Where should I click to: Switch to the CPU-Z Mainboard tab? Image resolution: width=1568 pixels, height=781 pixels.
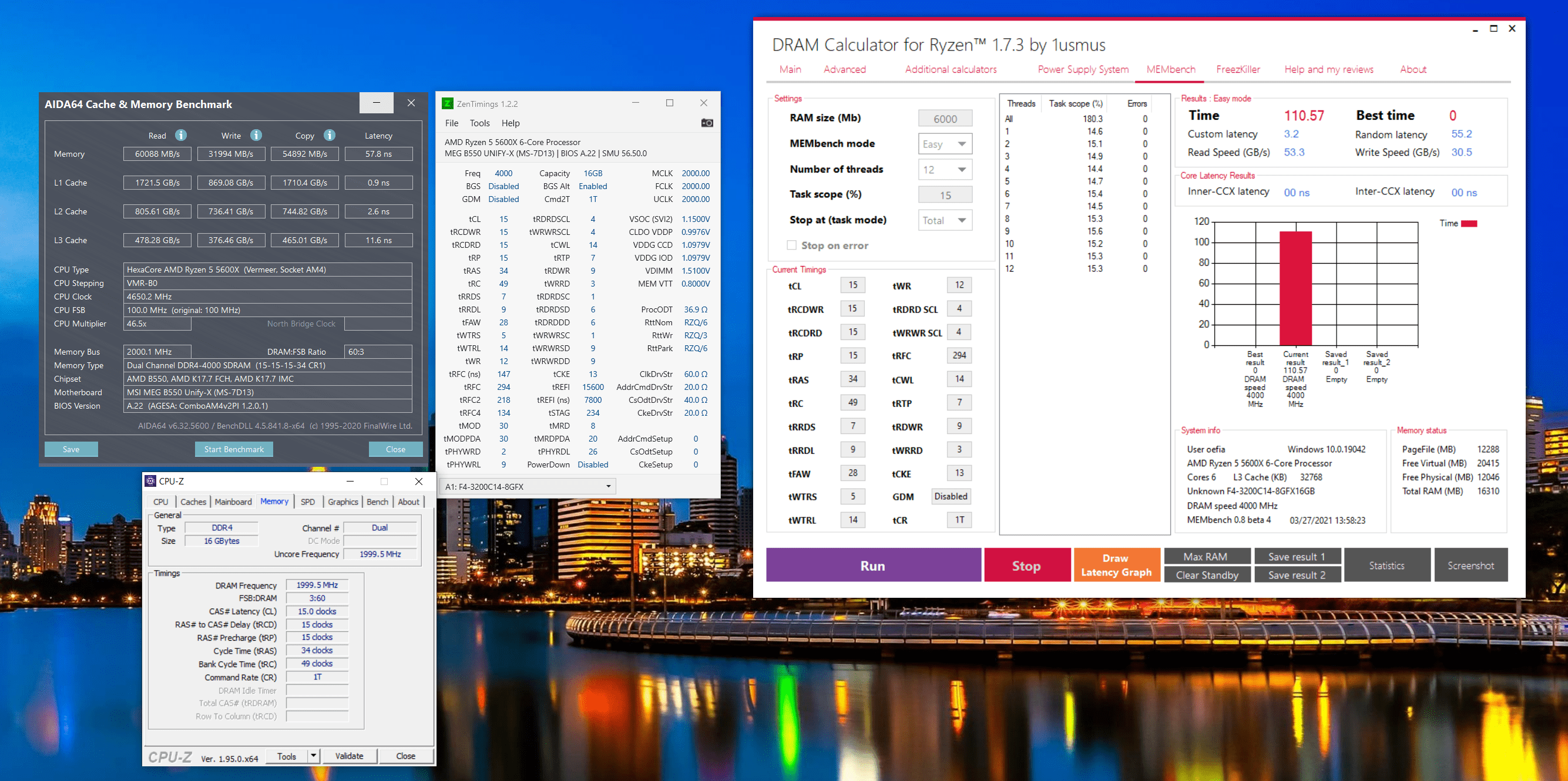[233, 502]
